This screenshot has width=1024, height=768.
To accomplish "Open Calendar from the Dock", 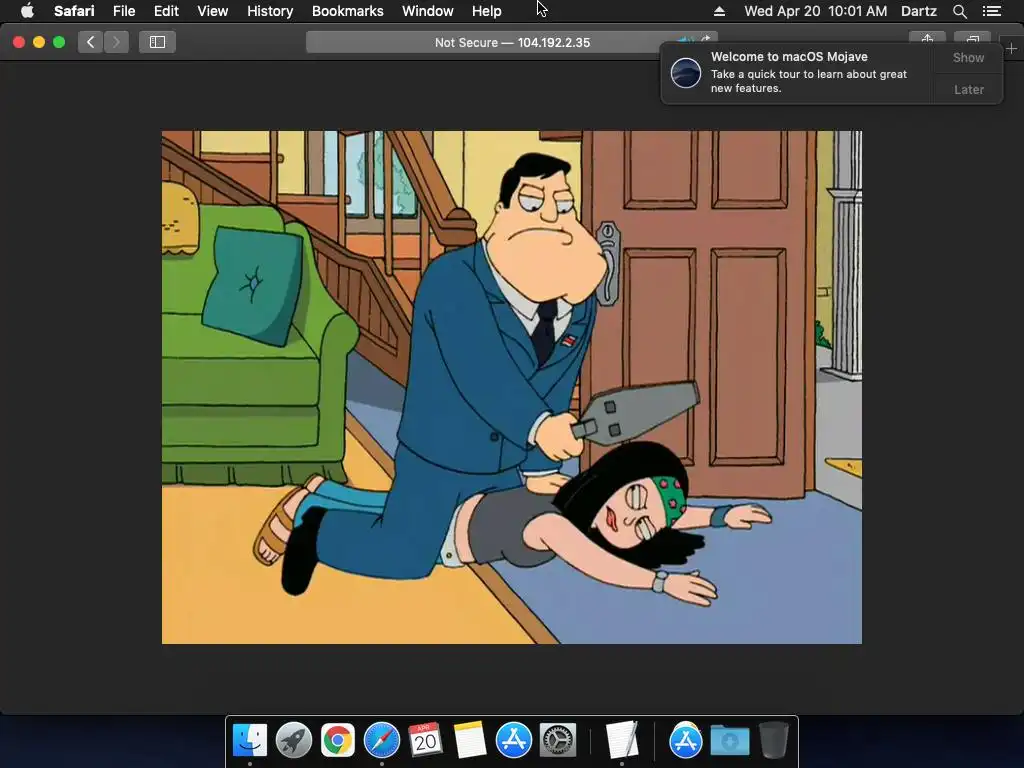I will (x=425, y=741).
